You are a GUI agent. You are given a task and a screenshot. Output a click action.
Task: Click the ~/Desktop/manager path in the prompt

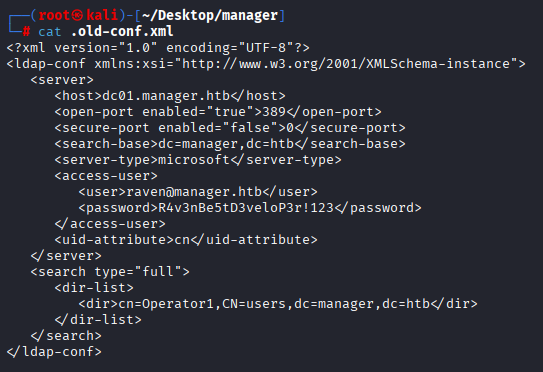pyautogui.click(x=210, y=16)
